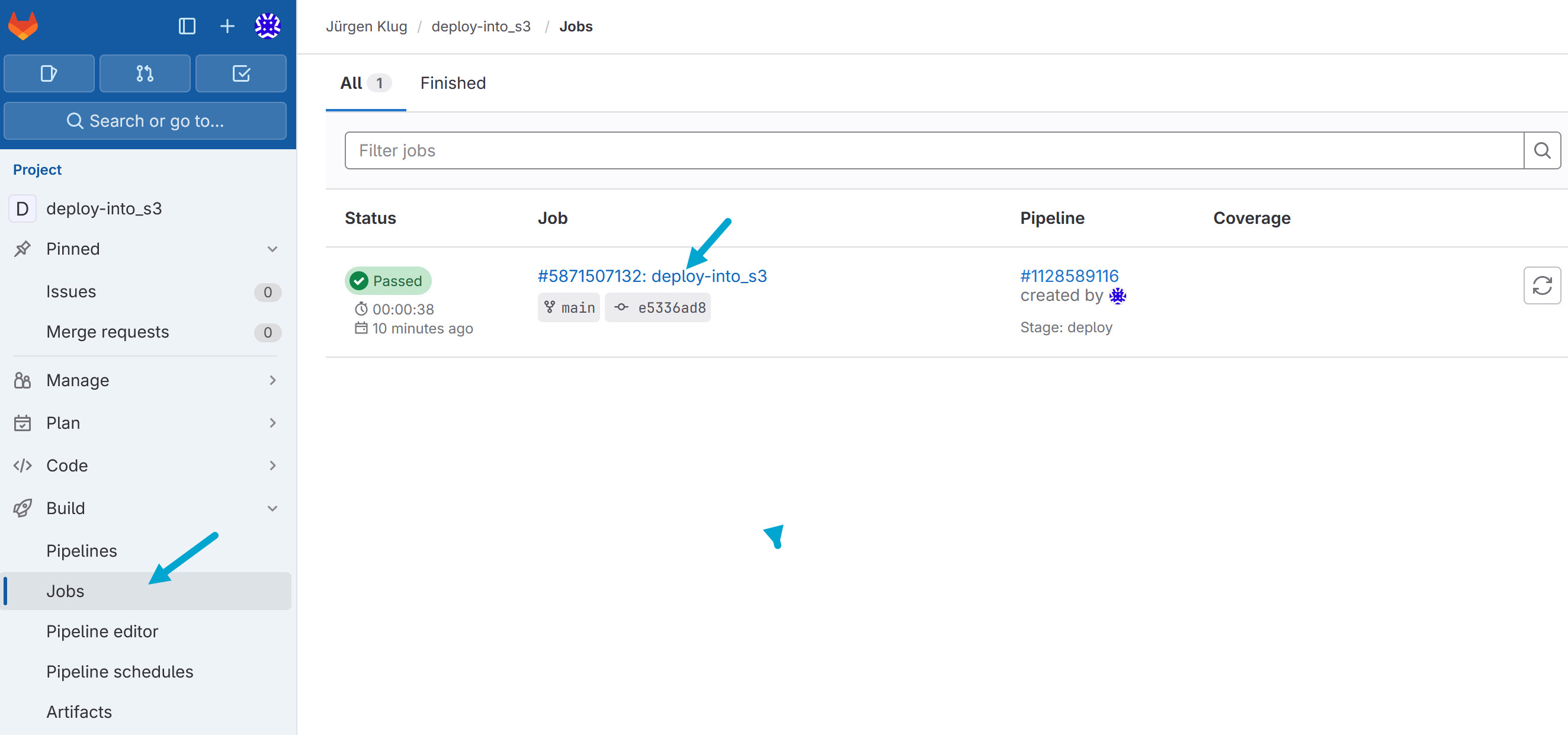
Task: Collapse the Pinned section
Action: click(272, 249)
